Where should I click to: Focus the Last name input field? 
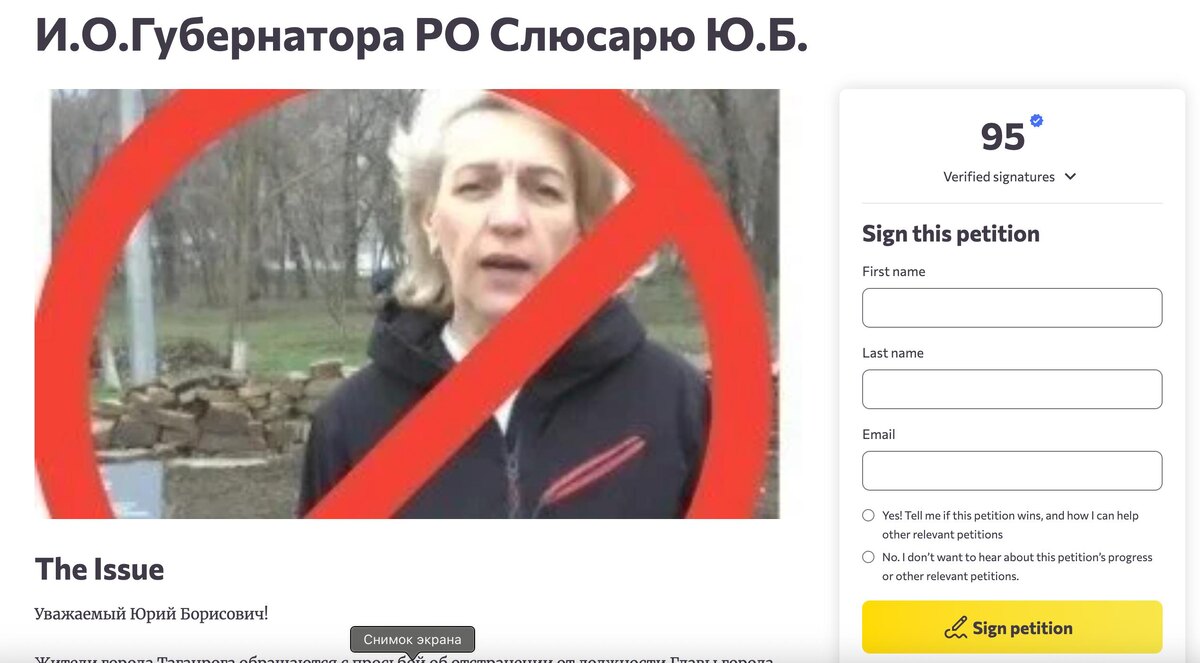coord(1012,389)
